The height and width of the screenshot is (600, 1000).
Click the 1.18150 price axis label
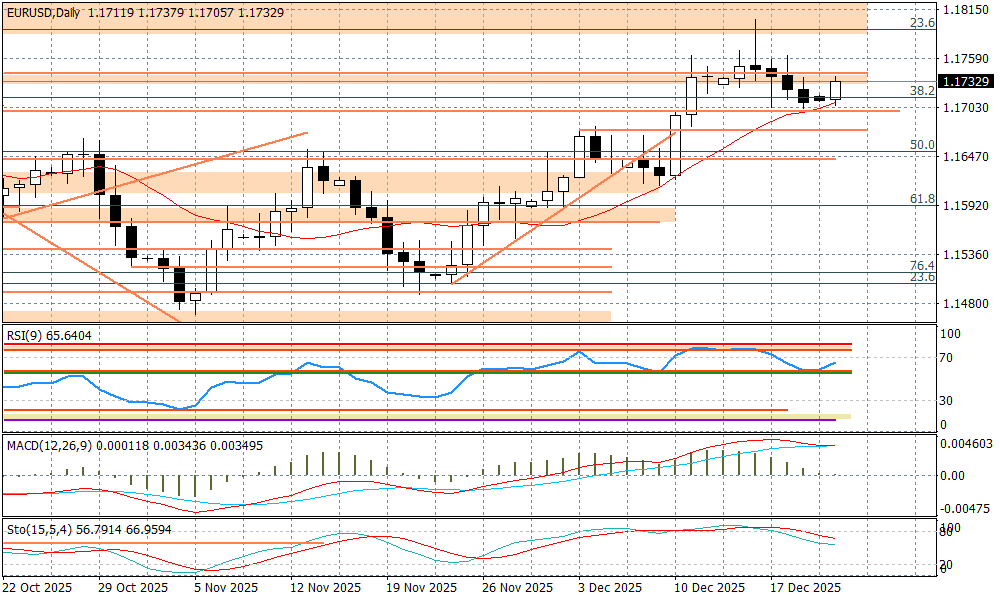(x=965, y=10)
